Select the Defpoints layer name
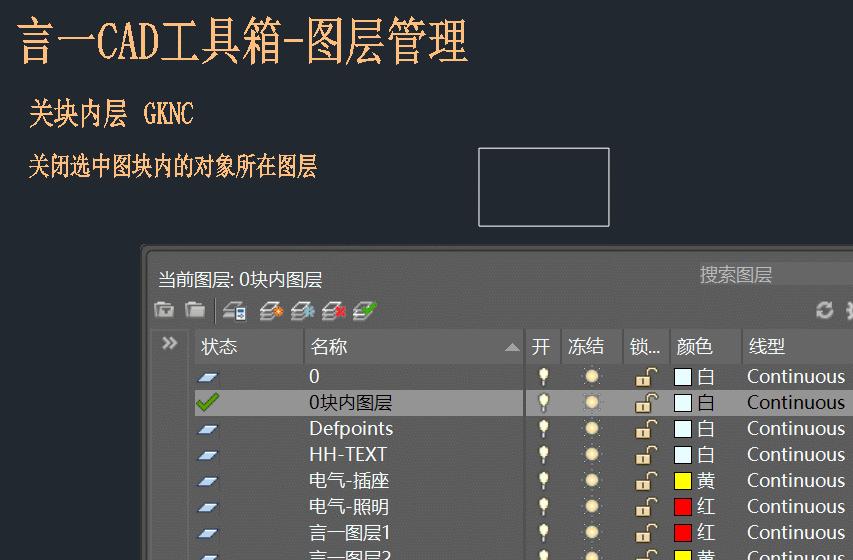The width and height of the screenshot is (853, 560). [x=351, y=429]
